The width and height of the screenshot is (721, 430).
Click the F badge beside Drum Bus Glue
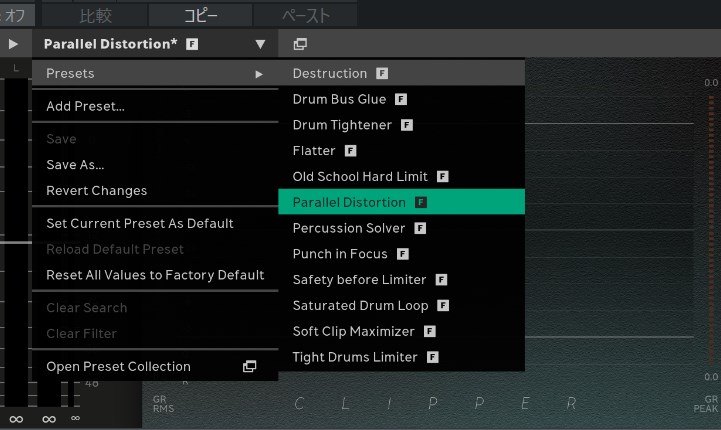[x=401, y=100]
